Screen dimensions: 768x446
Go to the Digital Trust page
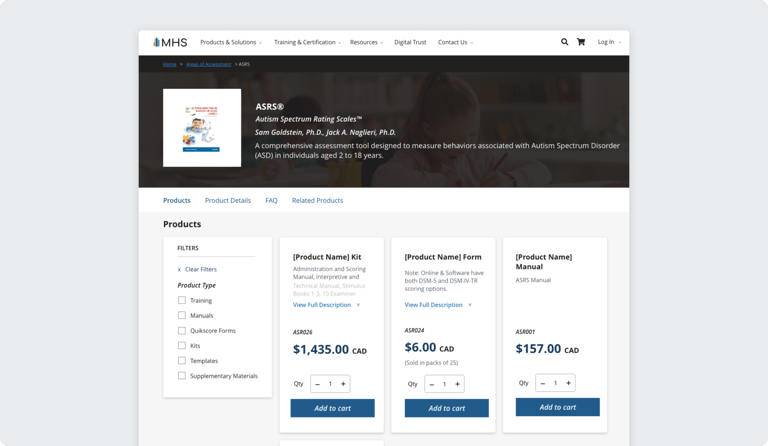point(410,43)
